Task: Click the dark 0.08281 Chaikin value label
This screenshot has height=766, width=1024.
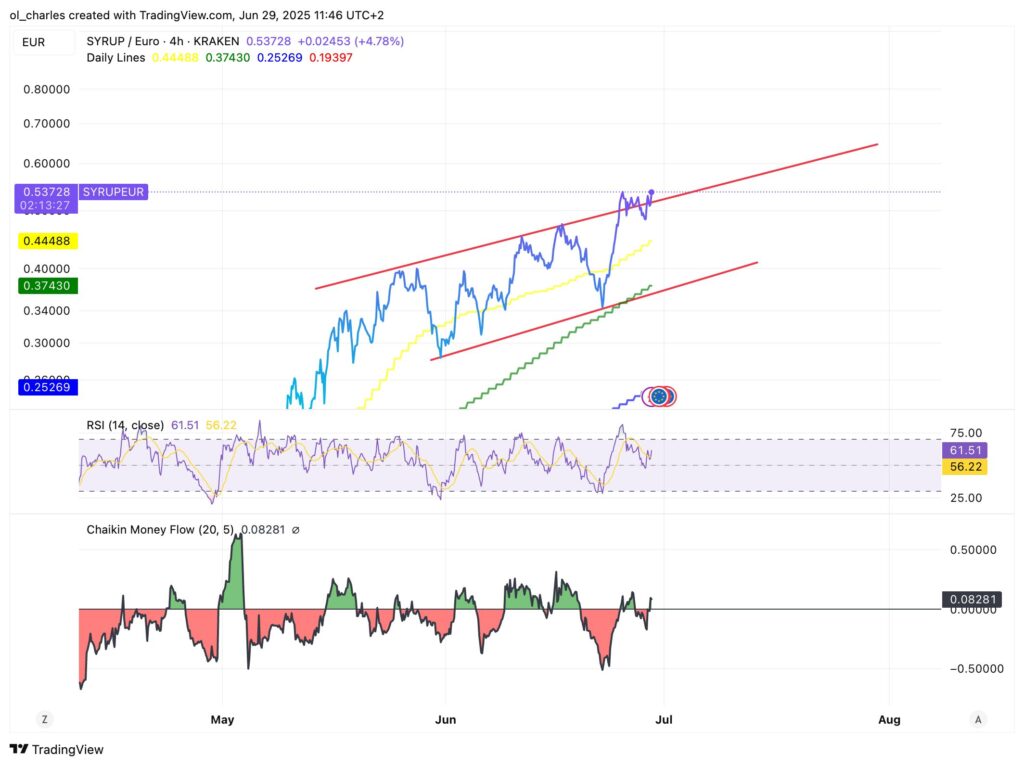Action: coord(970,600)
